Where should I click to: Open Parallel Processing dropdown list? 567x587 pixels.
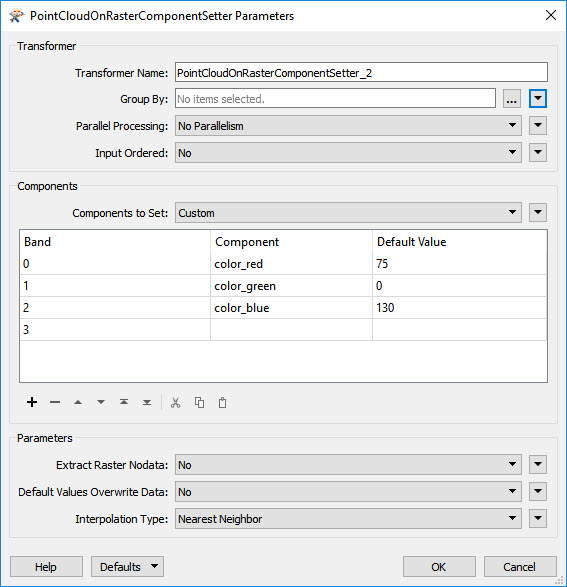point(348,126)
